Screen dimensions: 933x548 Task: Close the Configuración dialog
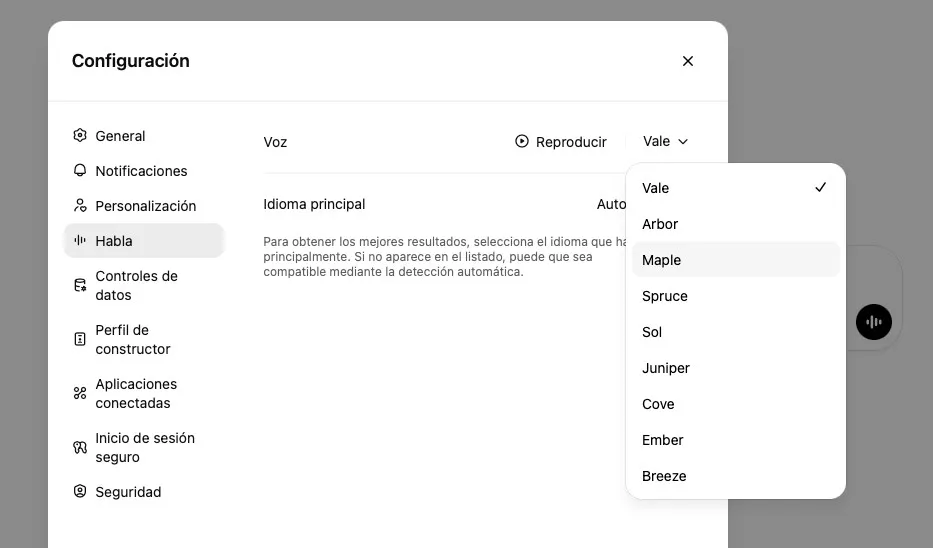coord(688,61)
